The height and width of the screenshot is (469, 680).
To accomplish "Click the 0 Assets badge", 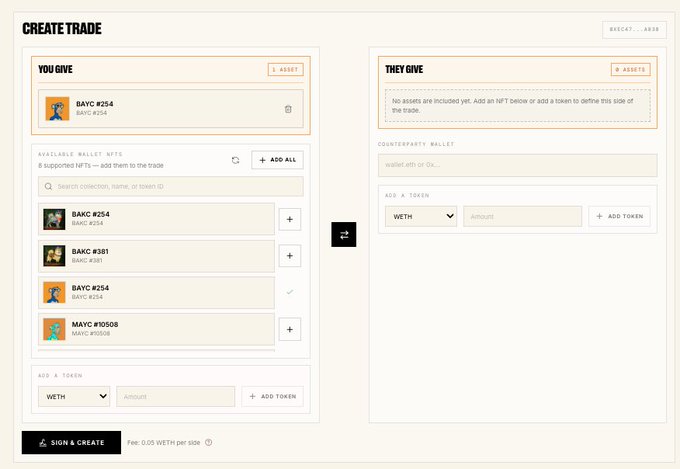I will pos(631,69).
